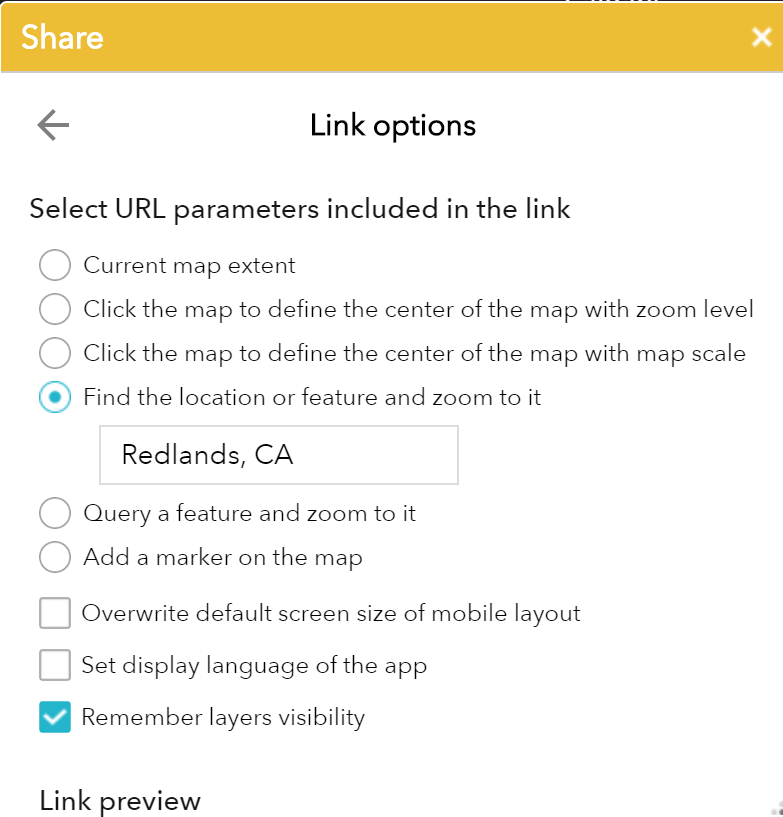Choose center of map with map scale option

(55, 353)
